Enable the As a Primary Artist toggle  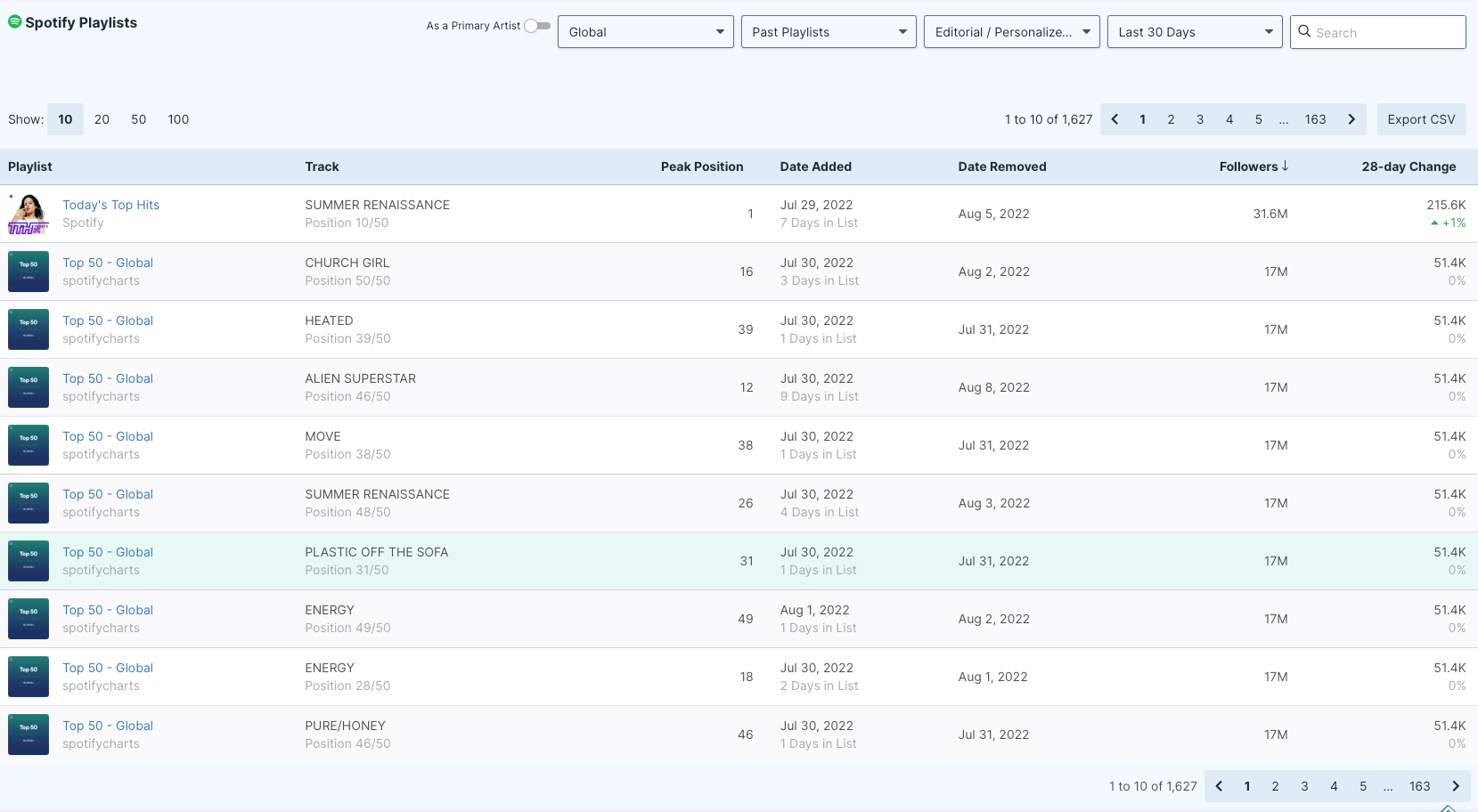(536, 26)
